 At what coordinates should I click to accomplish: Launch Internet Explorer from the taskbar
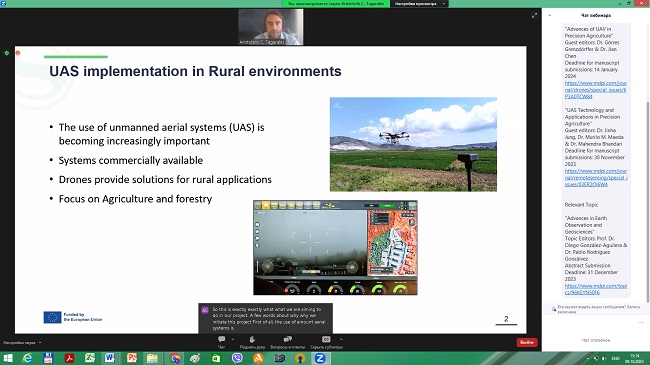tap(27, 358)
